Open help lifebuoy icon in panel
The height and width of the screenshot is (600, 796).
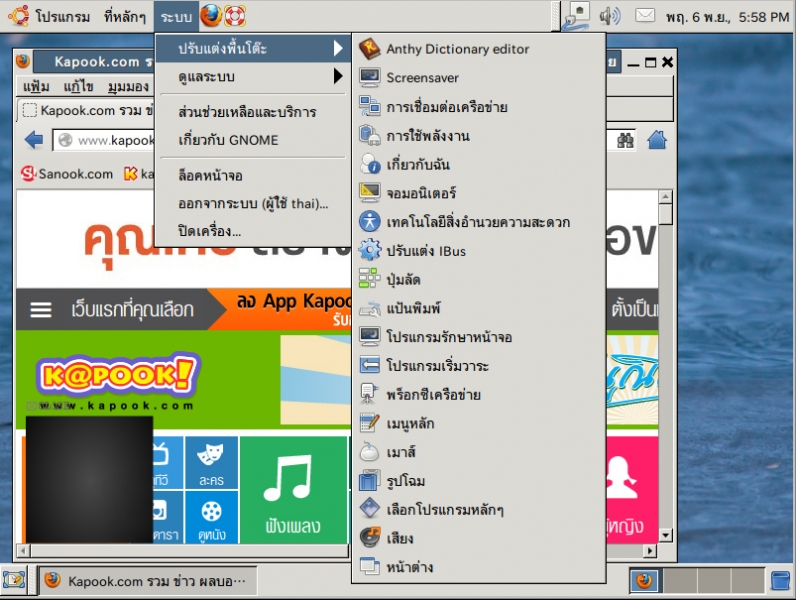[x=235, y=16]
